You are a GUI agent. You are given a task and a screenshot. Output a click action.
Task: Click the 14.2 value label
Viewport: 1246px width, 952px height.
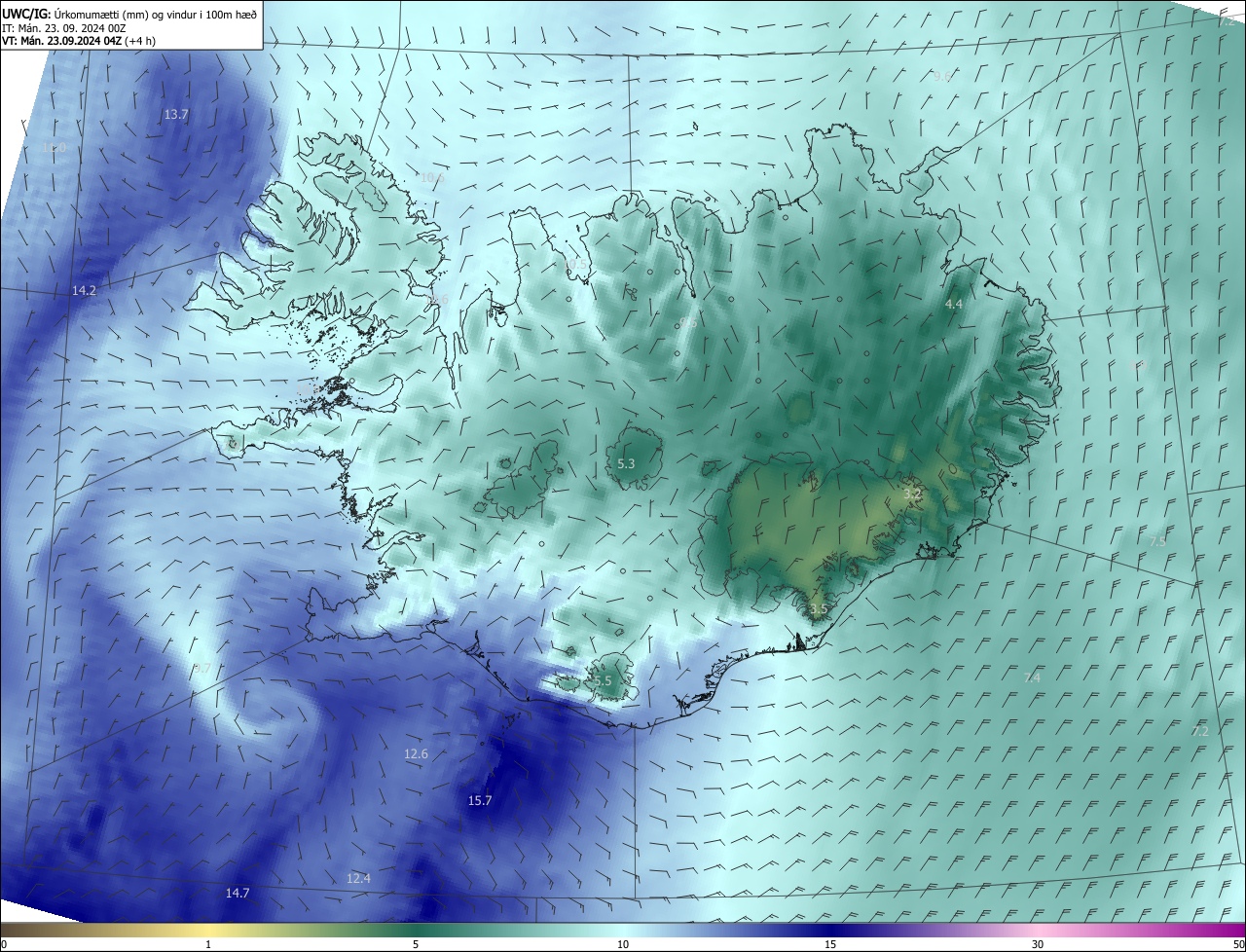(x=85, y=290)
